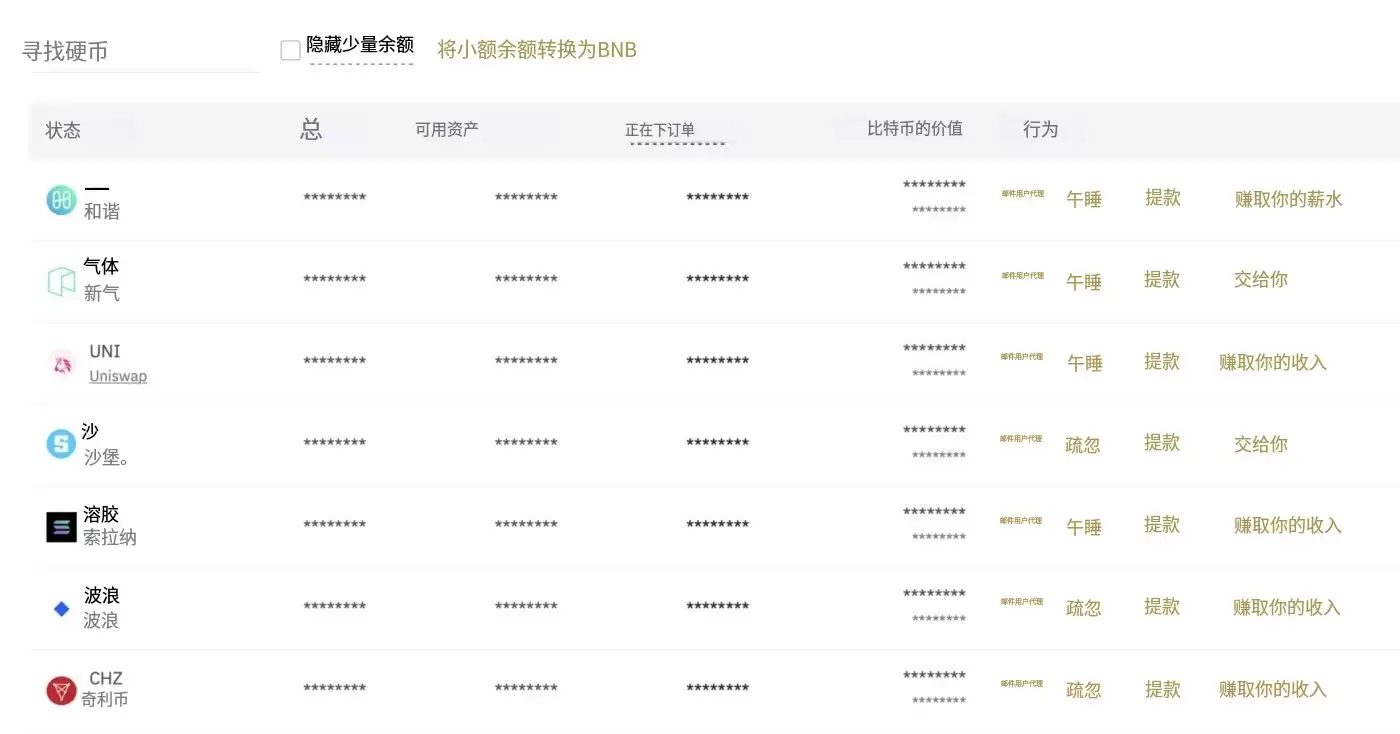This screenshot has width=1400, height=734.
Task: Click 提款 in the Harmony row
Action: click(1163, 198)
